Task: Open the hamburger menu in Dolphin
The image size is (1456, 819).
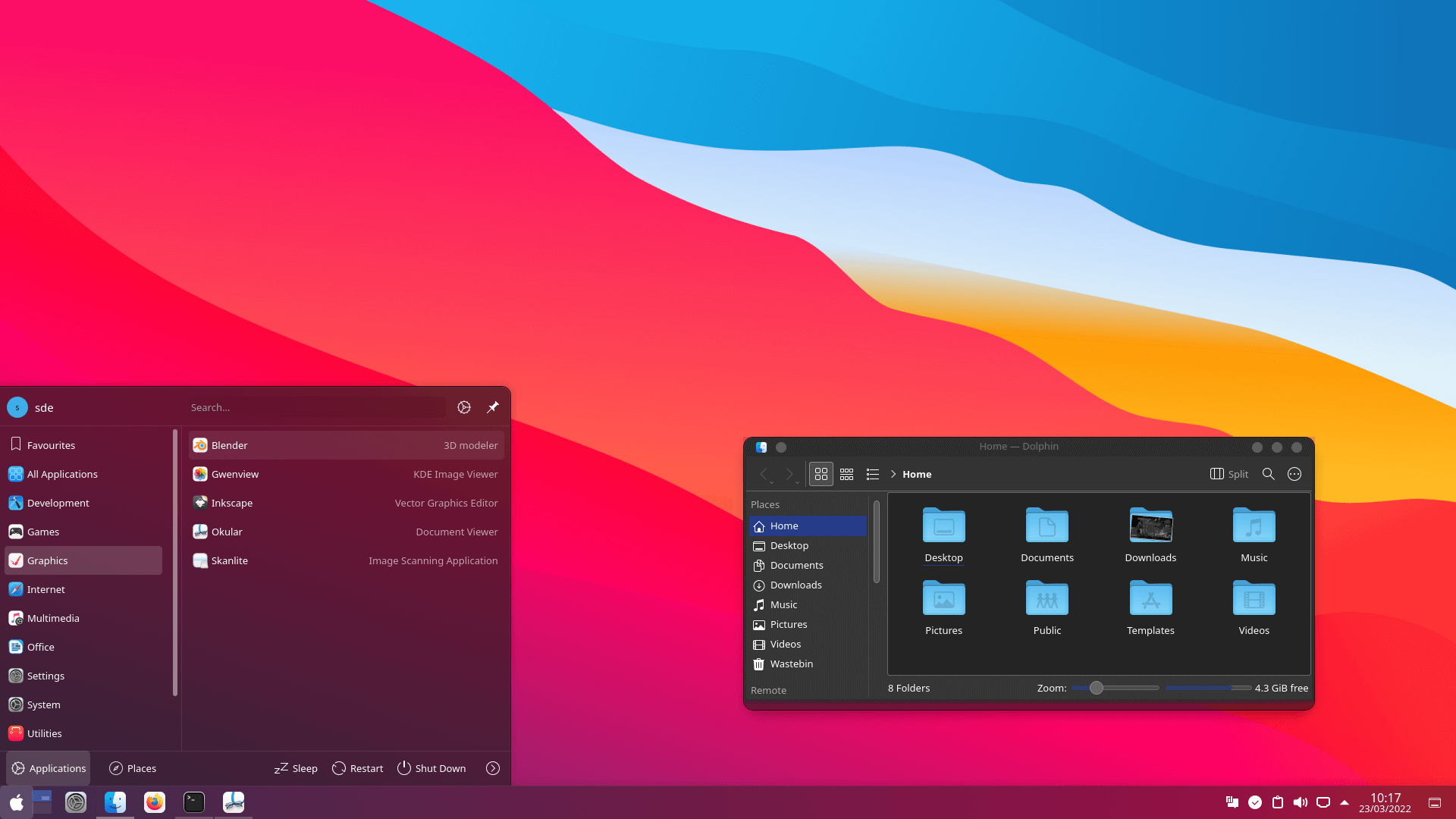Action: click(1294, 474)
